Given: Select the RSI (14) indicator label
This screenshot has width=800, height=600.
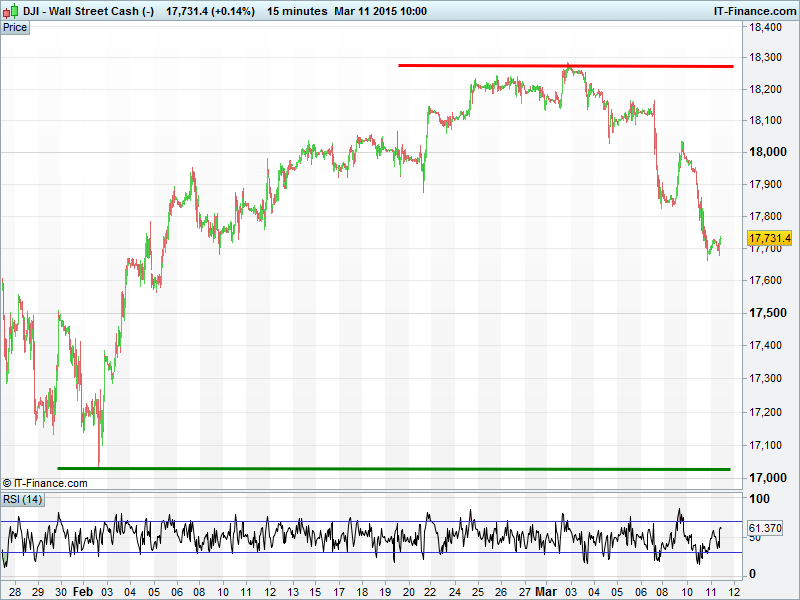Looking at the screenshot, I should tap(22, 499).
